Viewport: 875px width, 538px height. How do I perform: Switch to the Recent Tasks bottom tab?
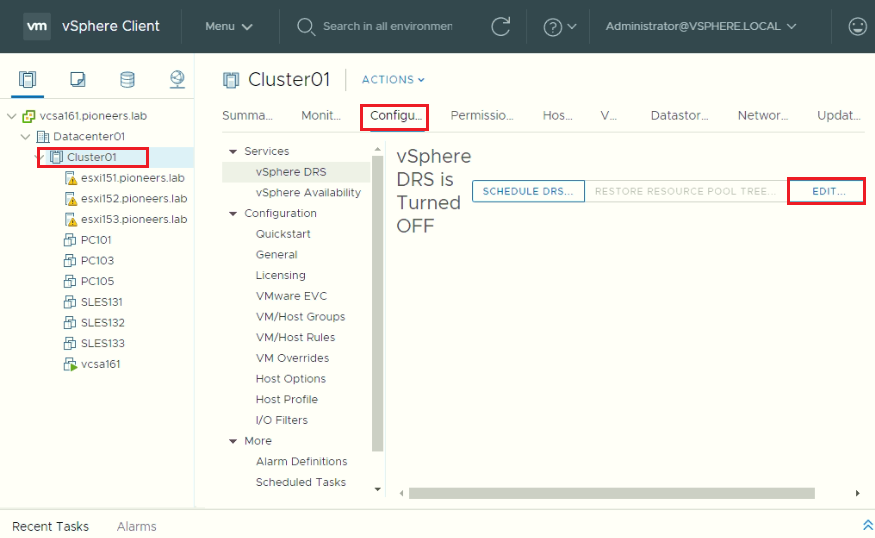pos(50,526)
